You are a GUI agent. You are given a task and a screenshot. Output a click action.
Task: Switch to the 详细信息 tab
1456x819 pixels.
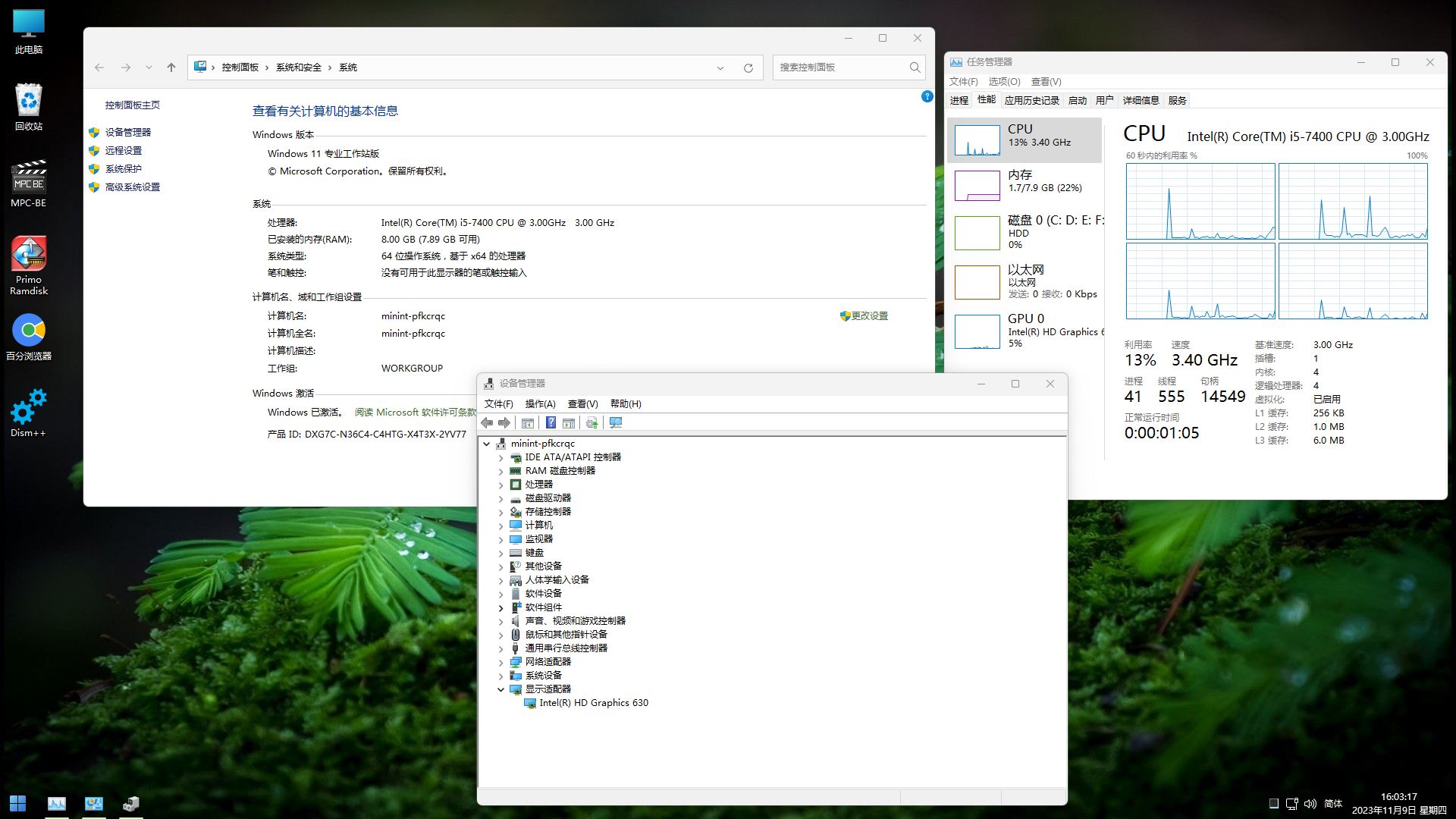click(1141, 100)
